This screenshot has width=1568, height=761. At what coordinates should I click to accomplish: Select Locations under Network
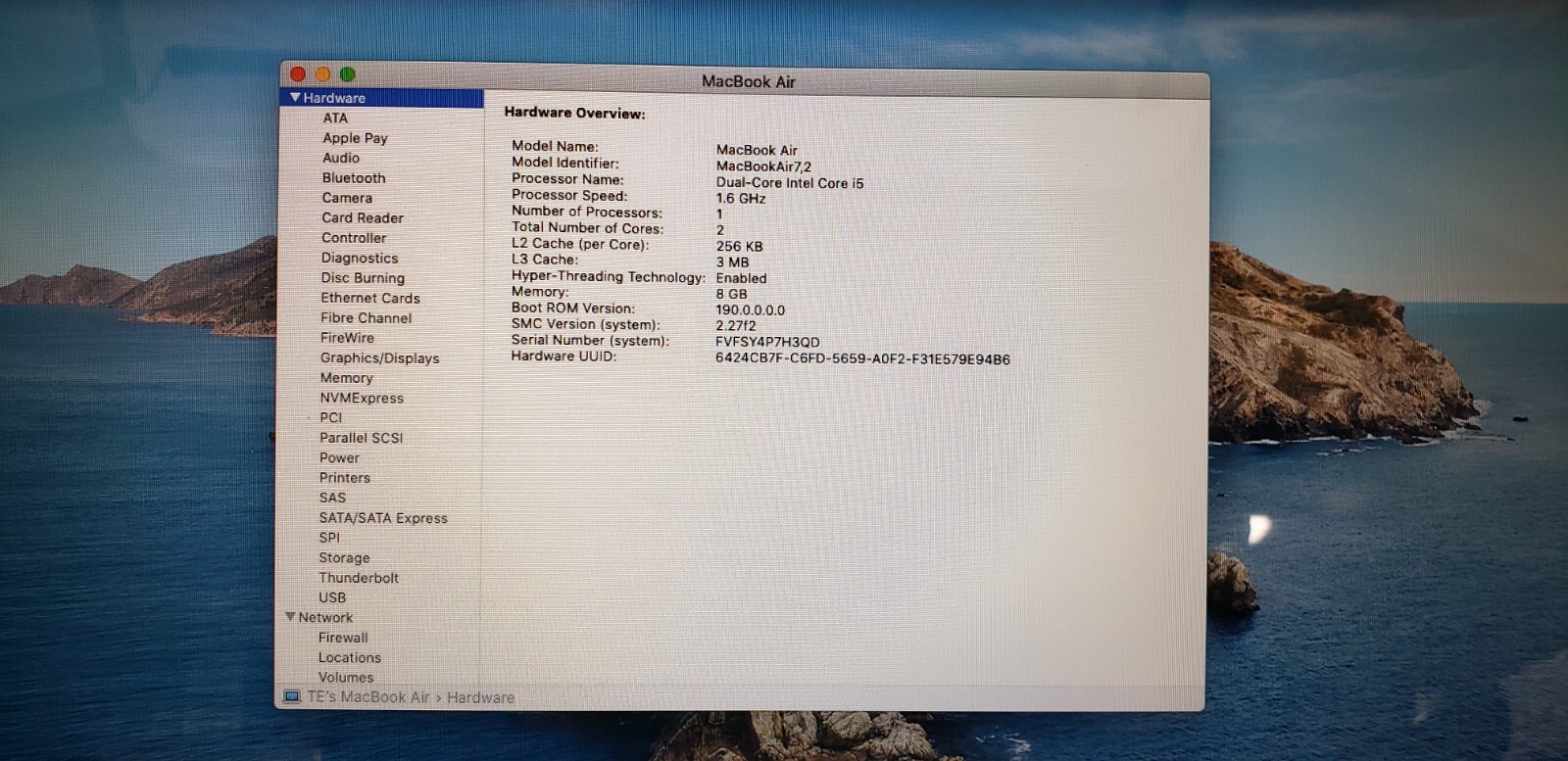(350, 657)
